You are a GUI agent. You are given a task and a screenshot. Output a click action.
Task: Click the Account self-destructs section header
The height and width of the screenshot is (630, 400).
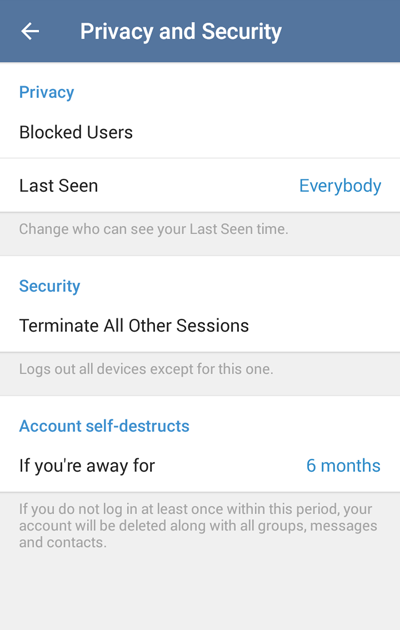(x=104, y=426)
